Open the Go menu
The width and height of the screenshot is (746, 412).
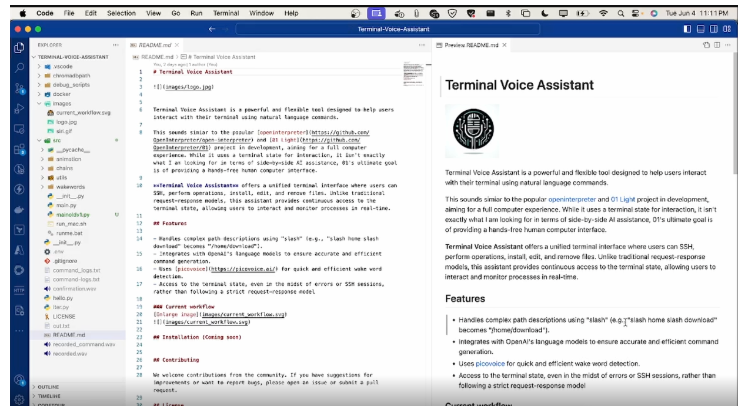click(176, 13)
